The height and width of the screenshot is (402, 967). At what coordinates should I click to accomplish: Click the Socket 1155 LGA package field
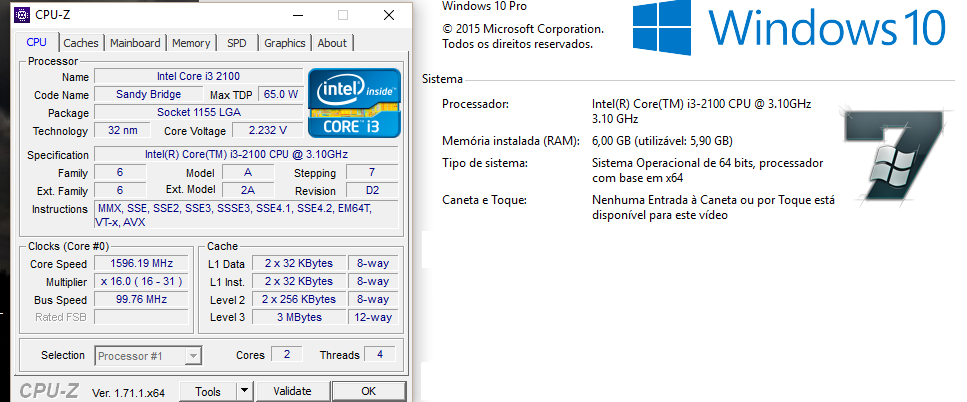pyautogui.click(x=199, y=112)
